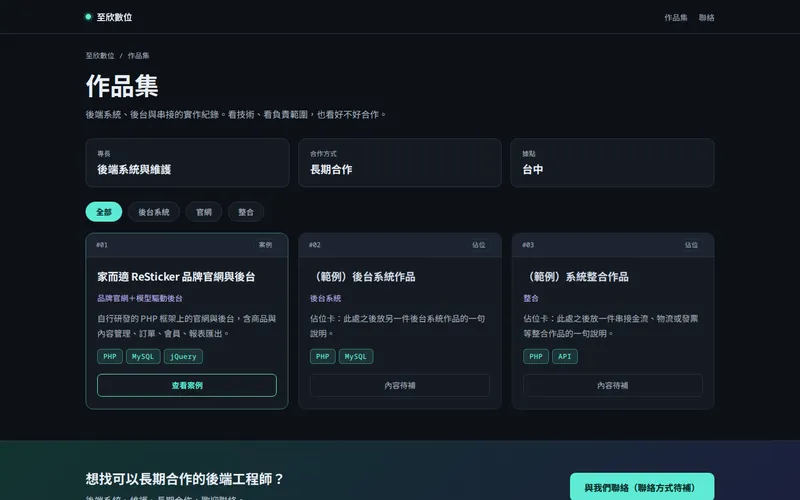Open the 至欣數位 brand name in header
800x500 pixels.
click(x=114, y=17)
